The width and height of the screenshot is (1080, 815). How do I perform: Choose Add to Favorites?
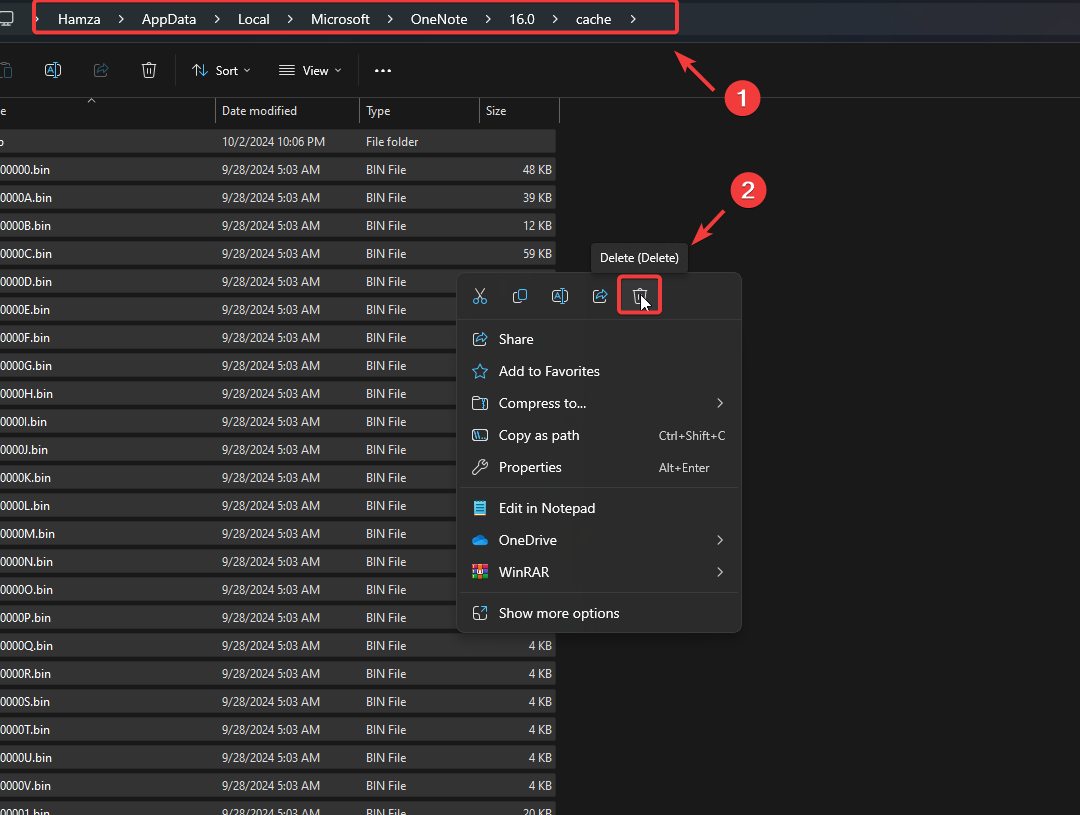click(x=598, y=371)
